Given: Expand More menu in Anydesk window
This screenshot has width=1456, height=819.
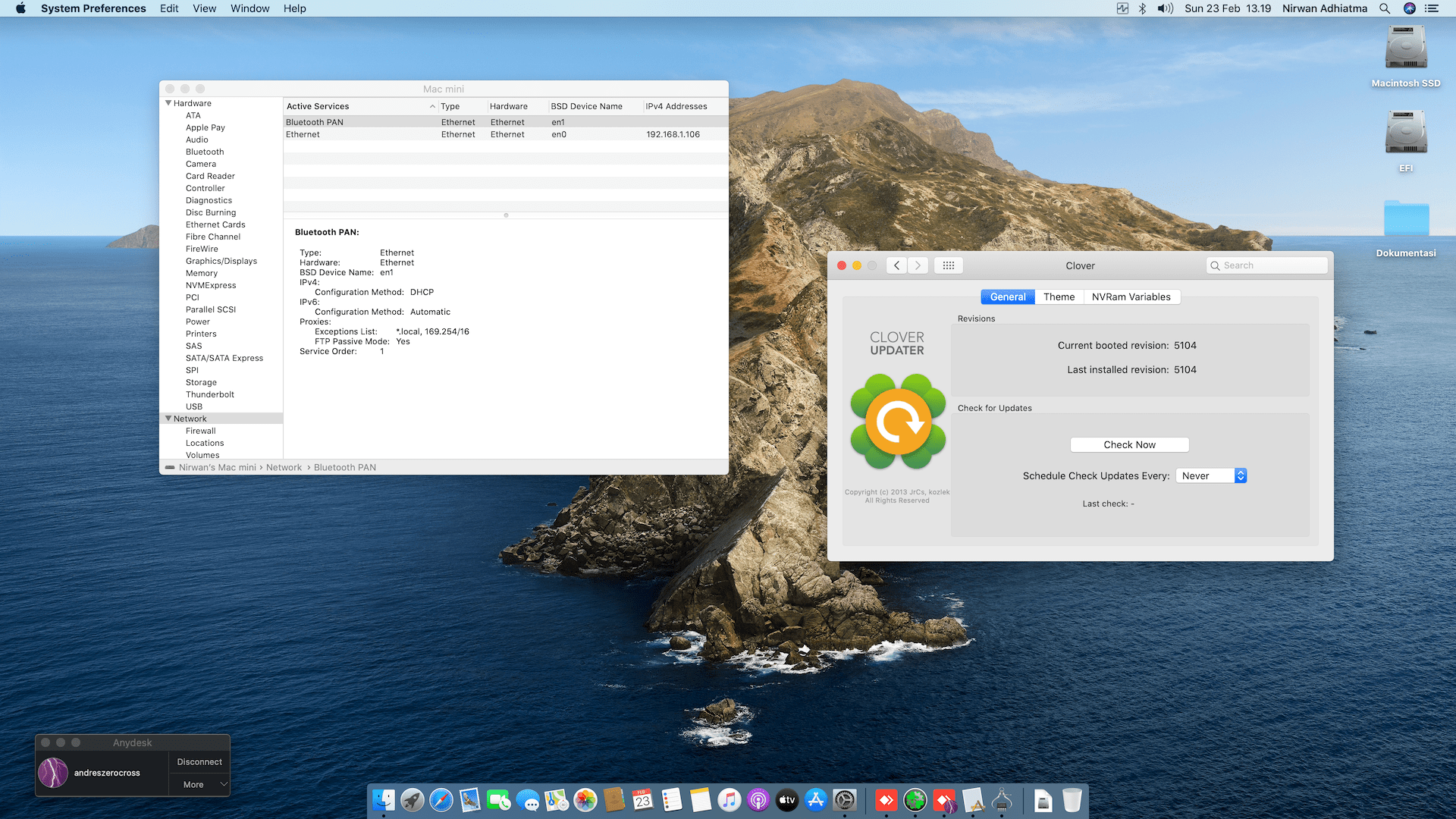Looking at the screenshot, I should click(199, 785).
